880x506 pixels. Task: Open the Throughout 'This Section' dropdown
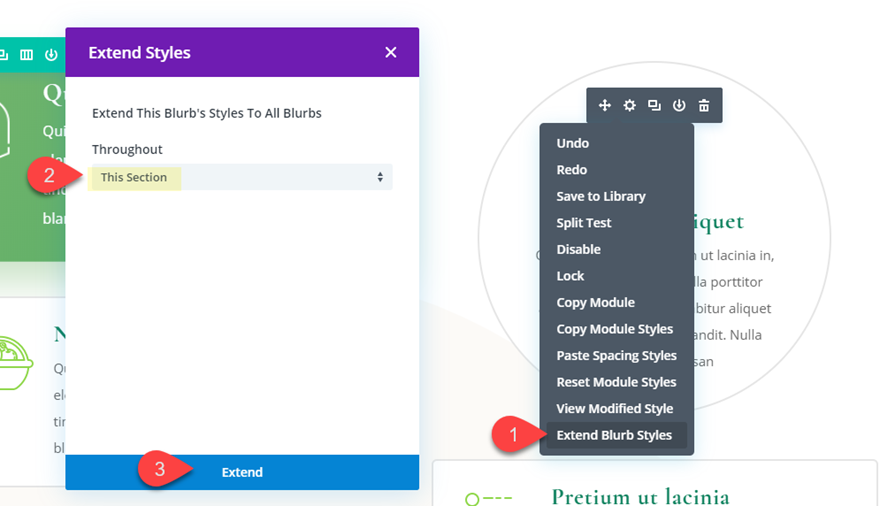pyautogui.click(x=241, y=177)
